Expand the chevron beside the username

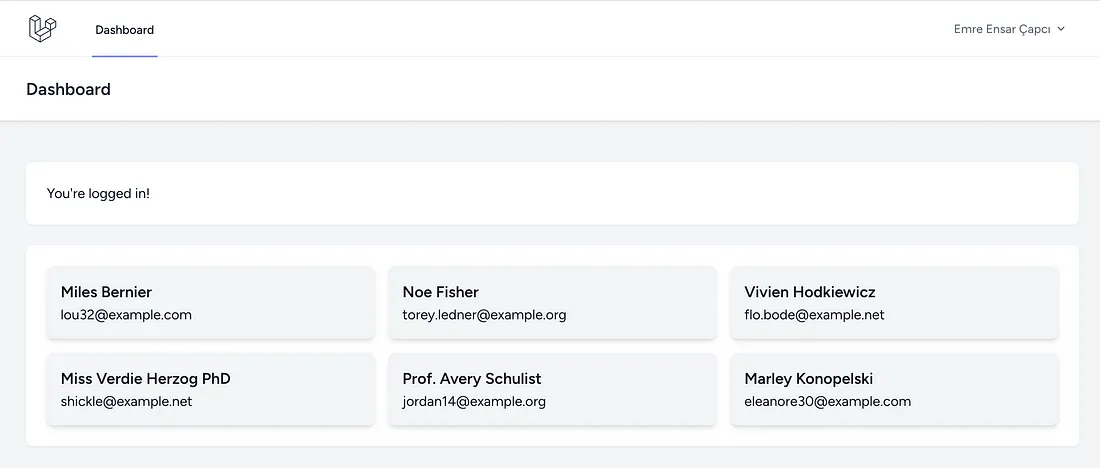tap(1061, 29)
